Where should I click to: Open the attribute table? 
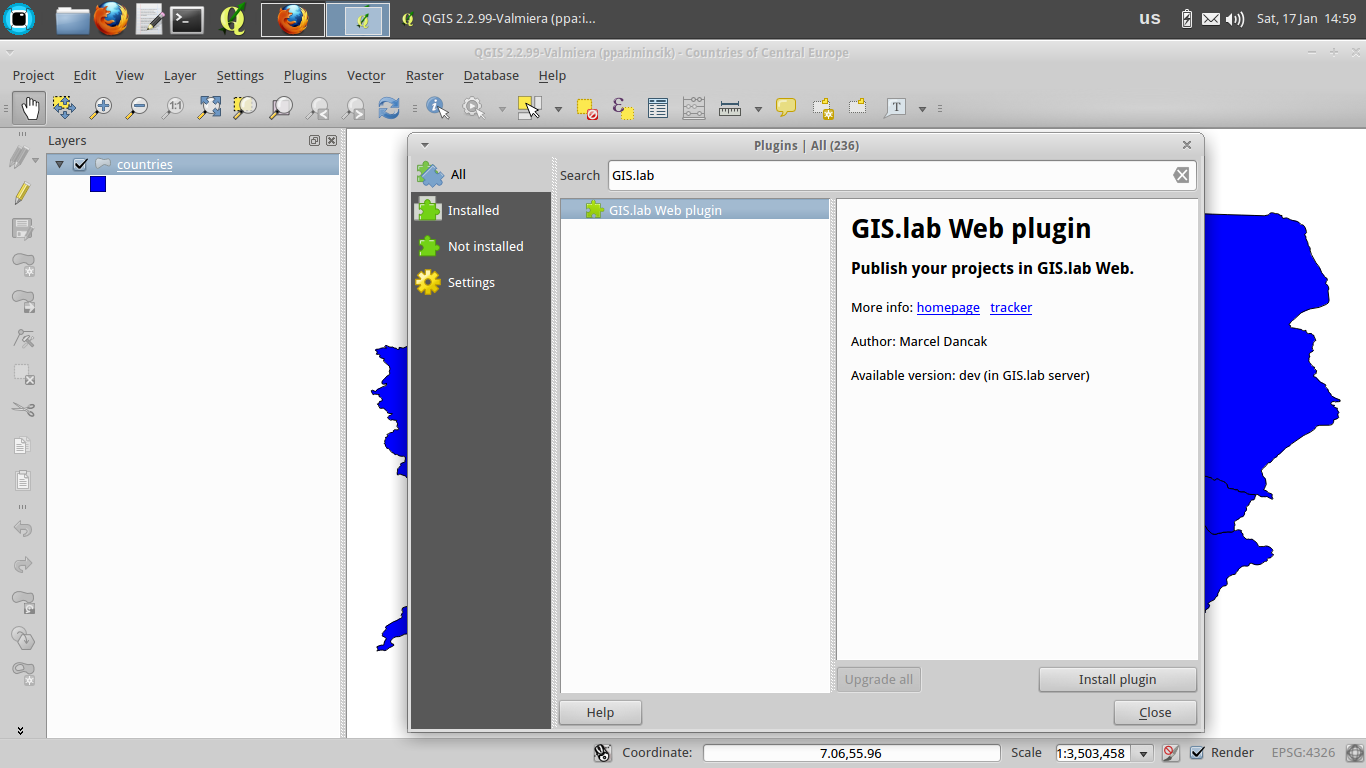[x=657, y=108]
